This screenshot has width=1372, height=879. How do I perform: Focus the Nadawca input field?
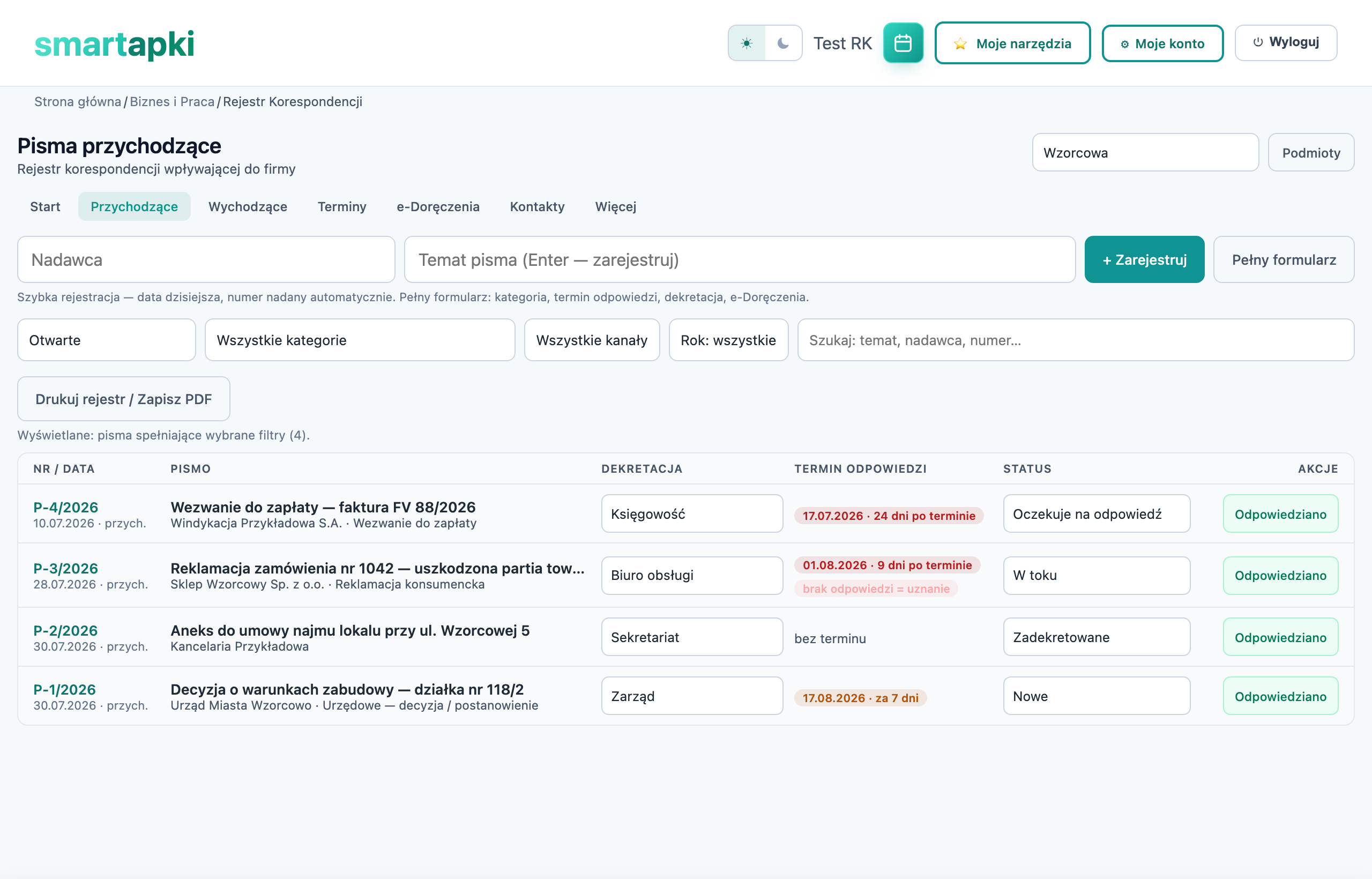tap(206, 260)
